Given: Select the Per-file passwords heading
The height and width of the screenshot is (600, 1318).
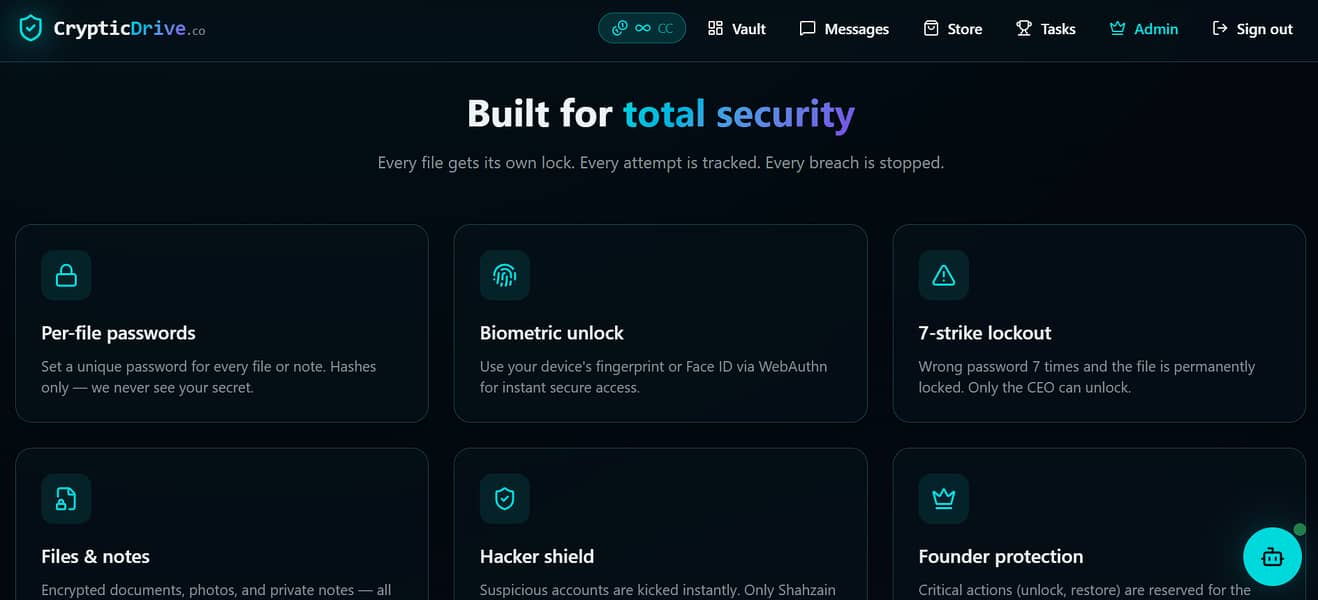Looking at the screenshot, I should (118, 333).
